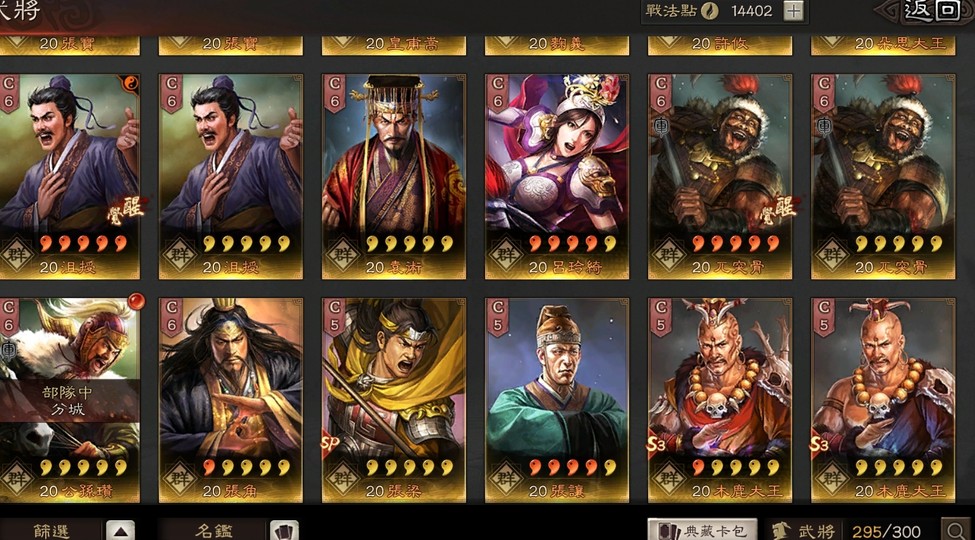The image size is (975, 540).
Task: Select the 呂玲綺 general card
Action: (x=557, y=177)
